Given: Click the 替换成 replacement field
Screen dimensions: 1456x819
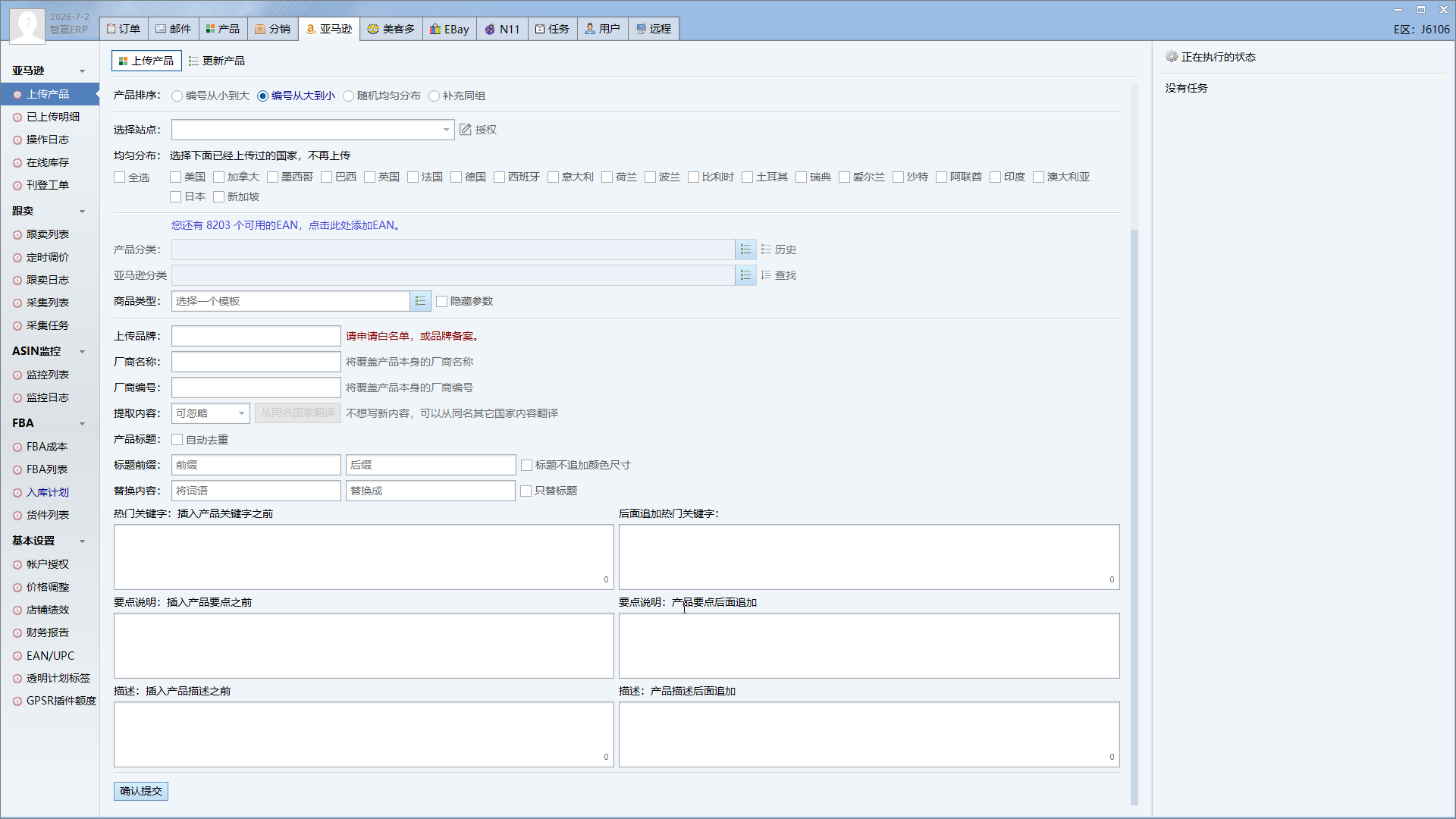Looking at the screenshot, I should pos(431,491).
